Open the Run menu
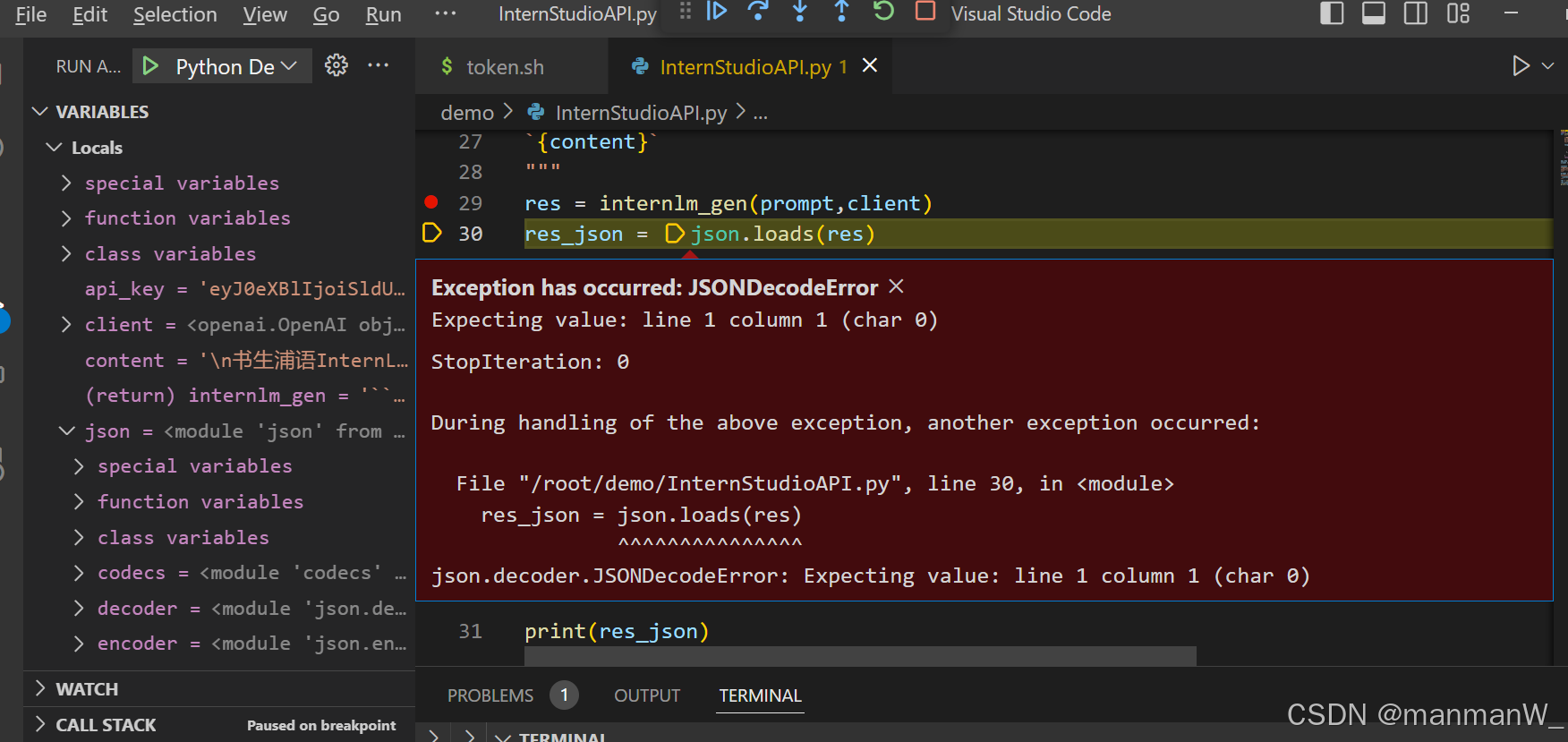 383,14
